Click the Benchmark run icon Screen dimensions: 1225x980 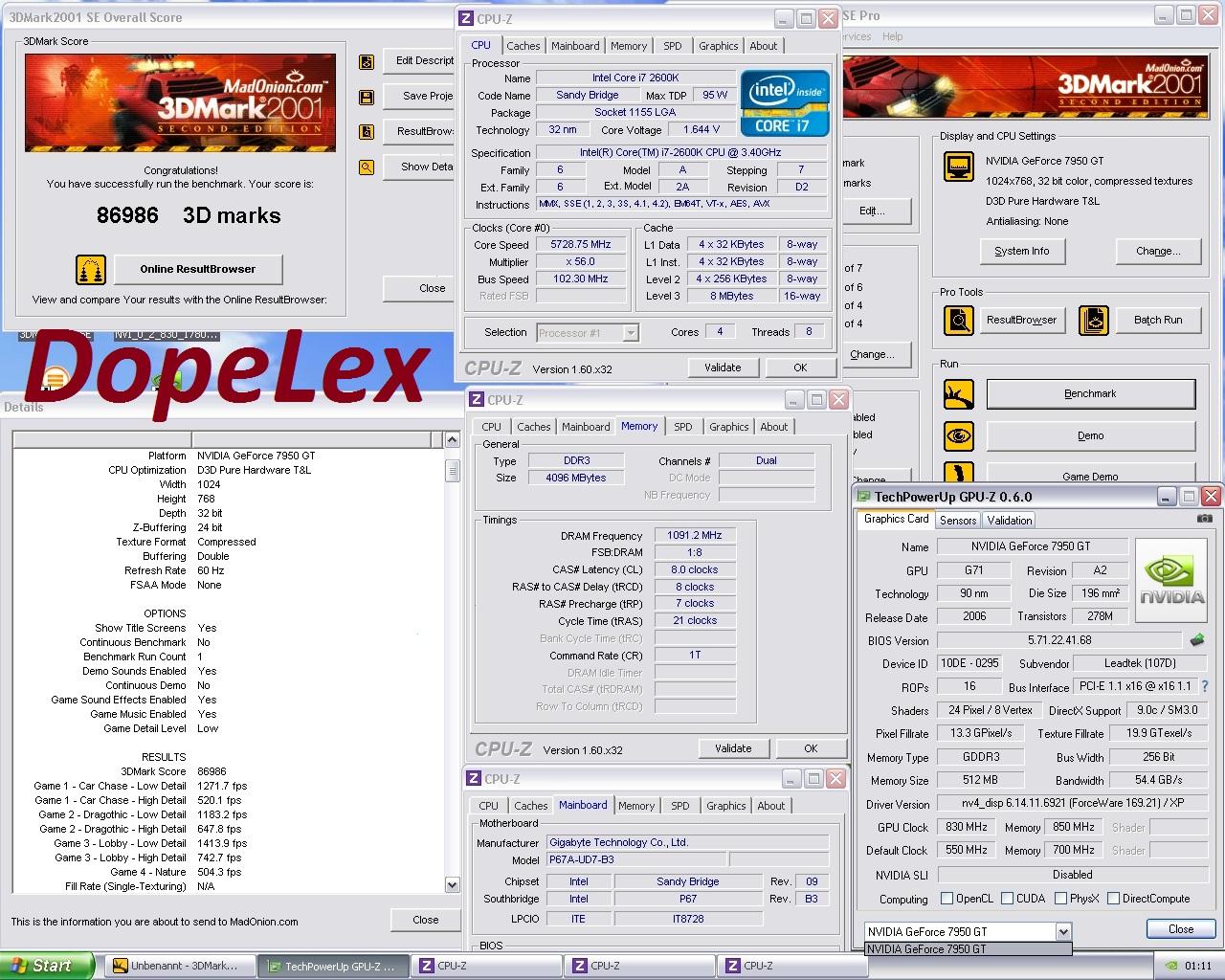point(959,394)
